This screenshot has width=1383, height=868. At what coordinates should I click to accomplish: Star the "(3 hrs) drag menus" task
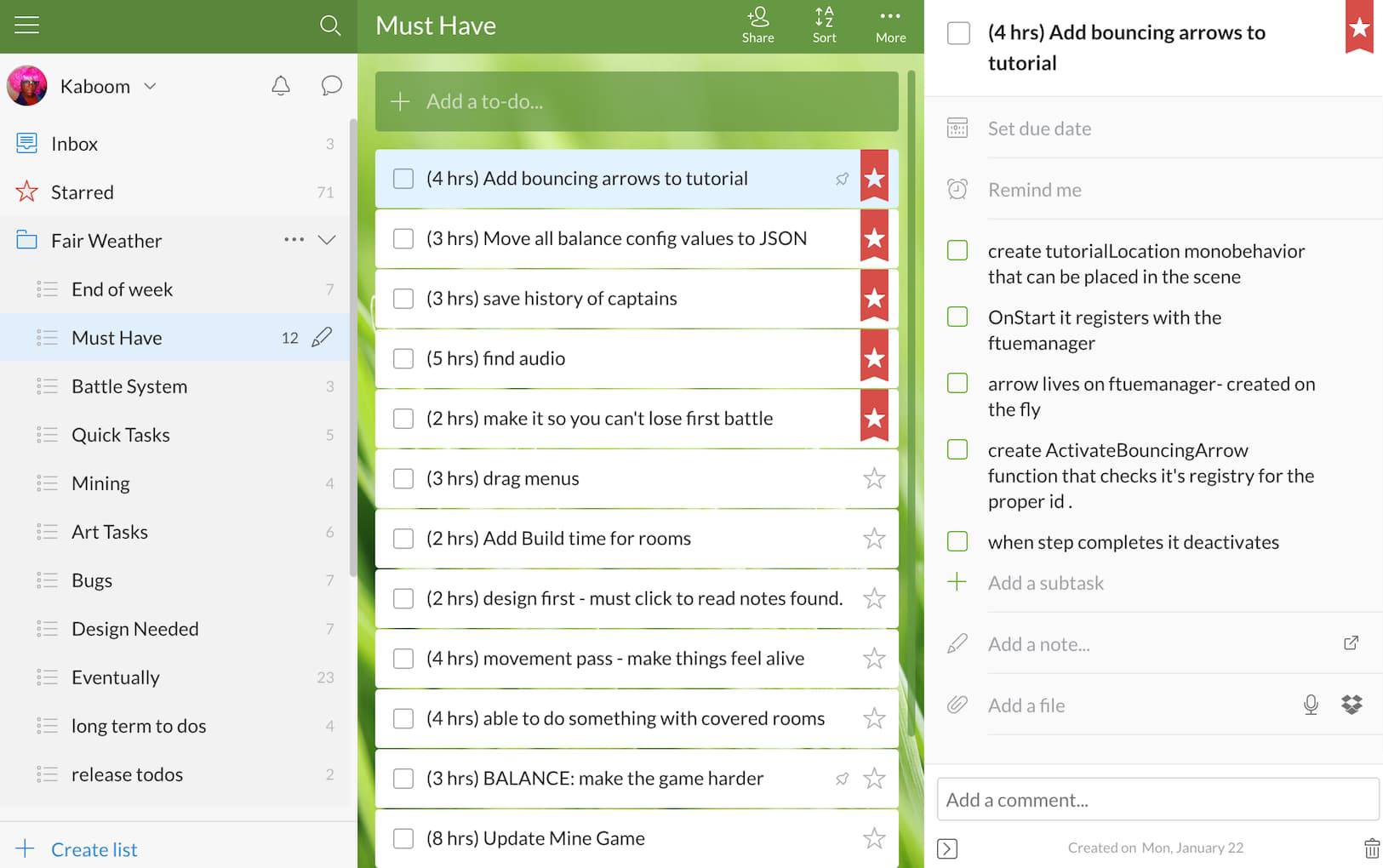[x=874, y=478]
